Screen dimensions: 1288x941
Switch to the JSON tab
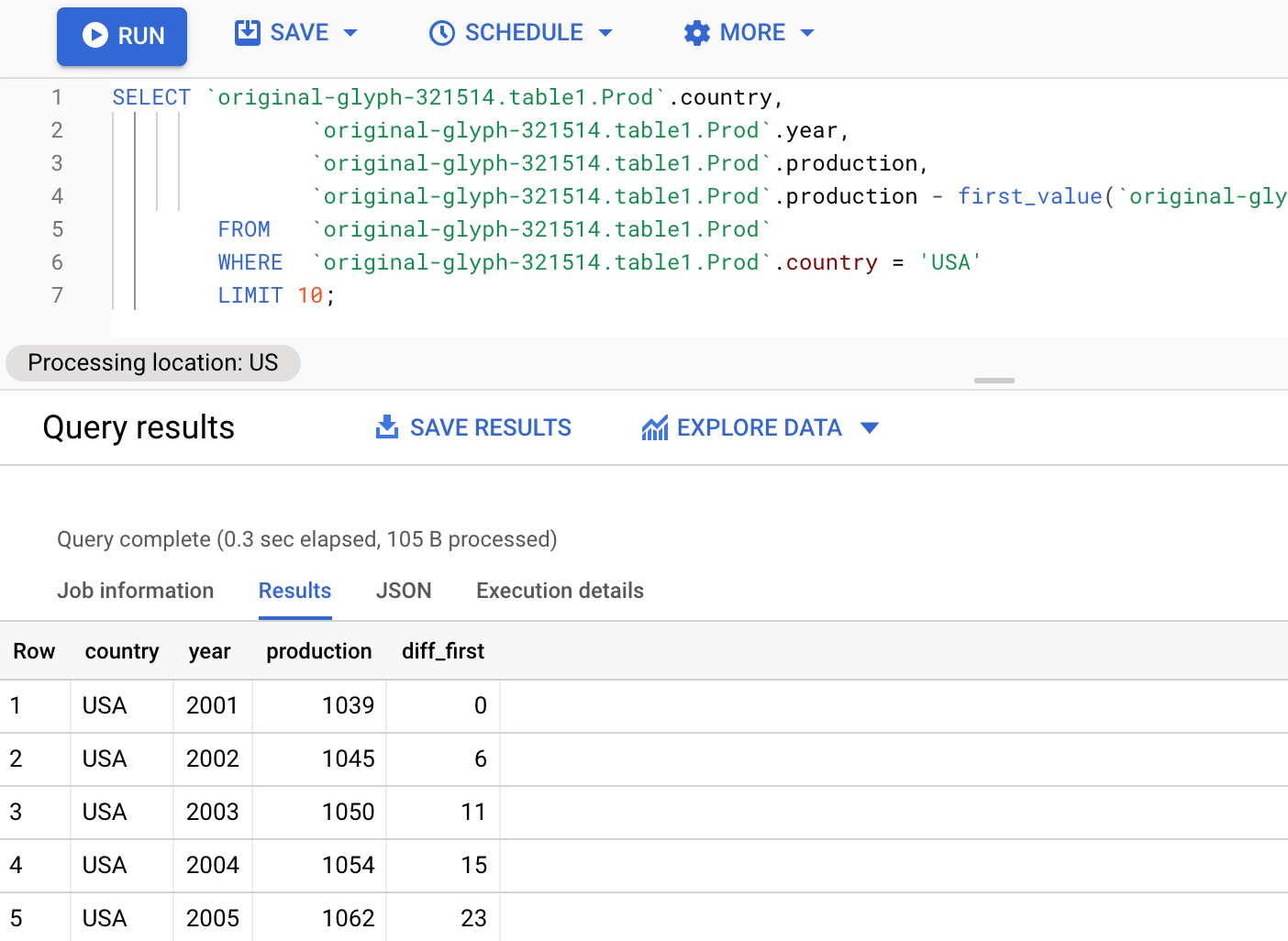pyautogui.click(x=404, y=591)
